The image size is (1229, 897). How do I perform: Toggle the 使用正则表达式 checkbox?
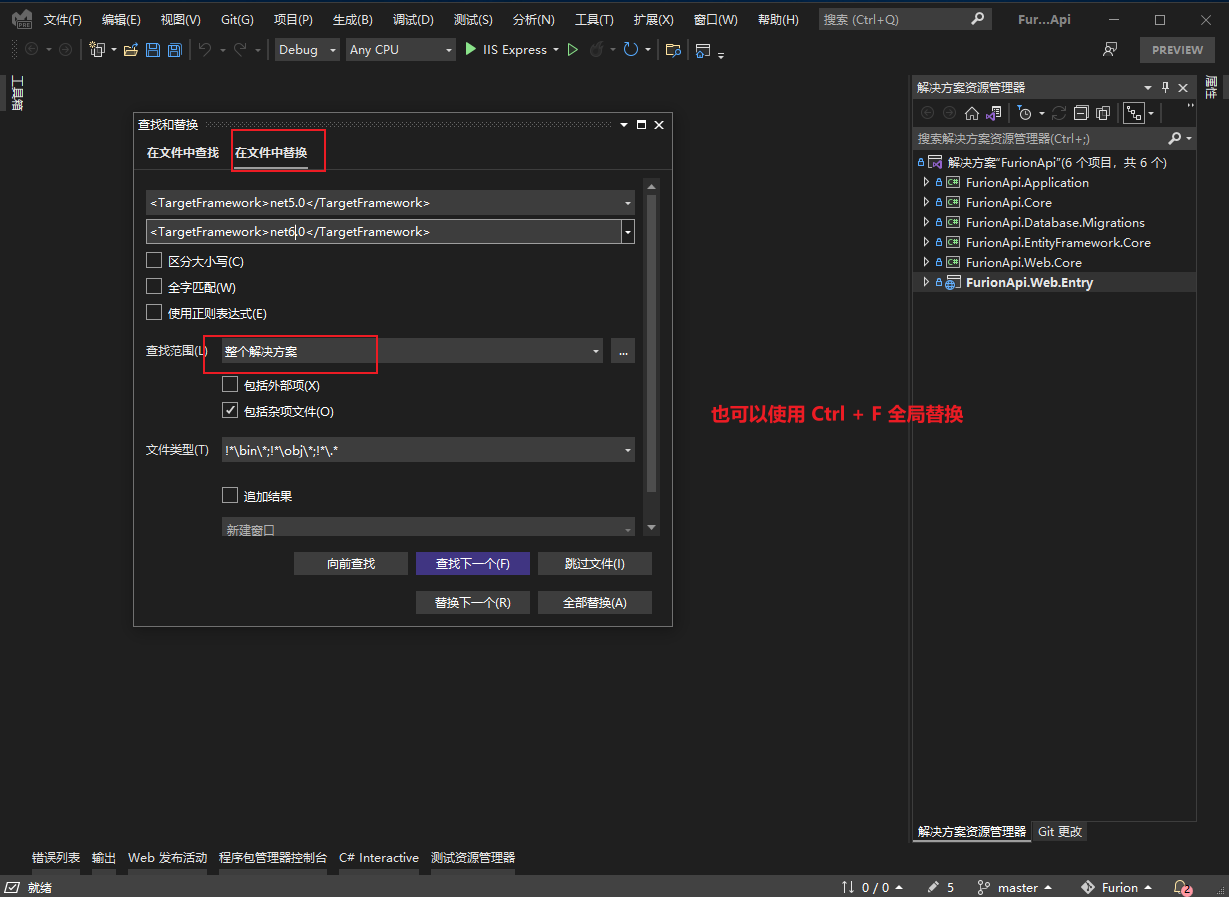pyautogui.click(x=154, y=313)
